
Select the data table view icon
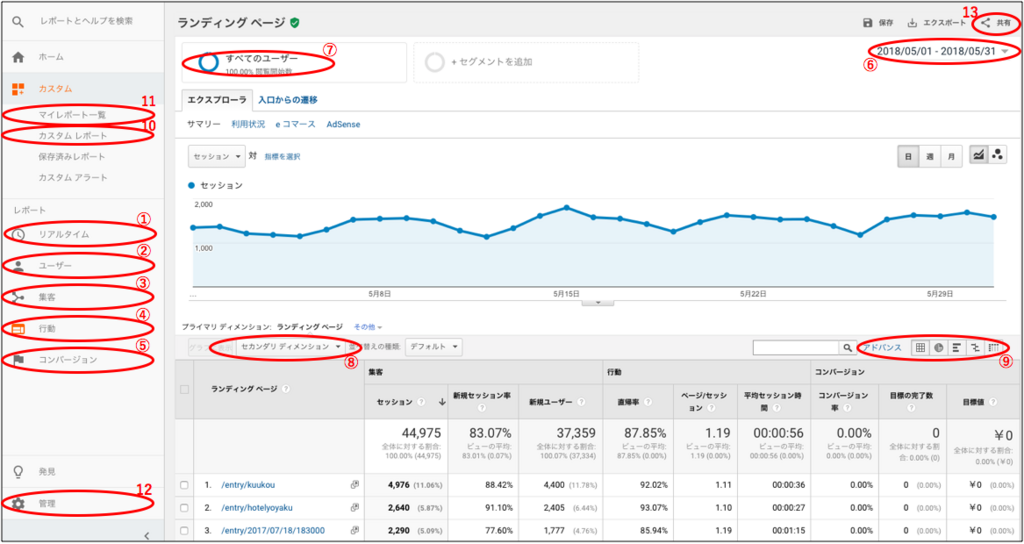point(920,347)
